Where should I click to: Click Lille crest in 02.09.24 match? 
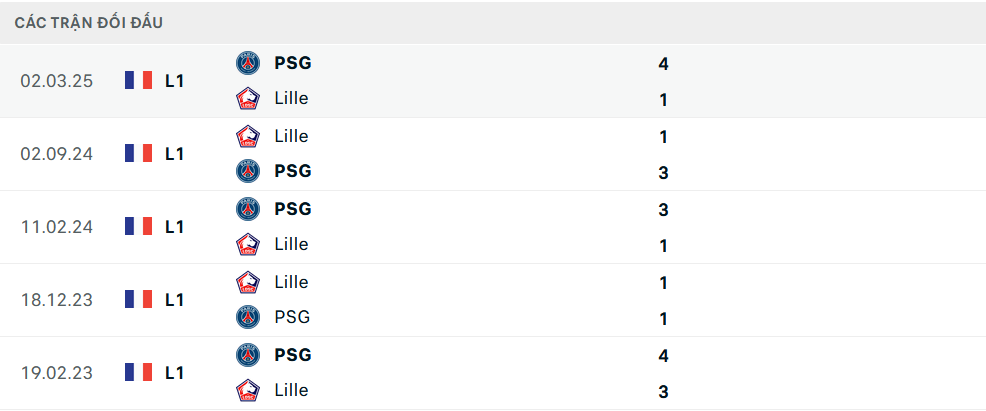247,136
